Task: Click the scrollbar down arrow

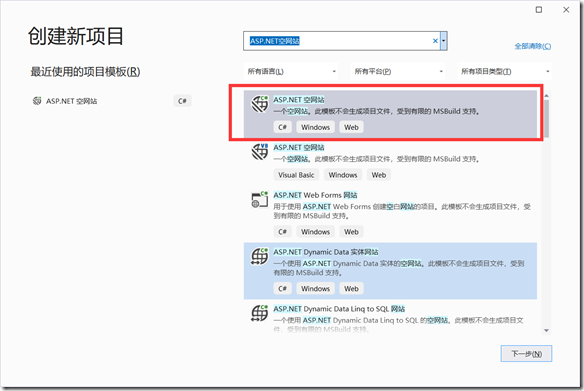Action: (x=546, y=330)
